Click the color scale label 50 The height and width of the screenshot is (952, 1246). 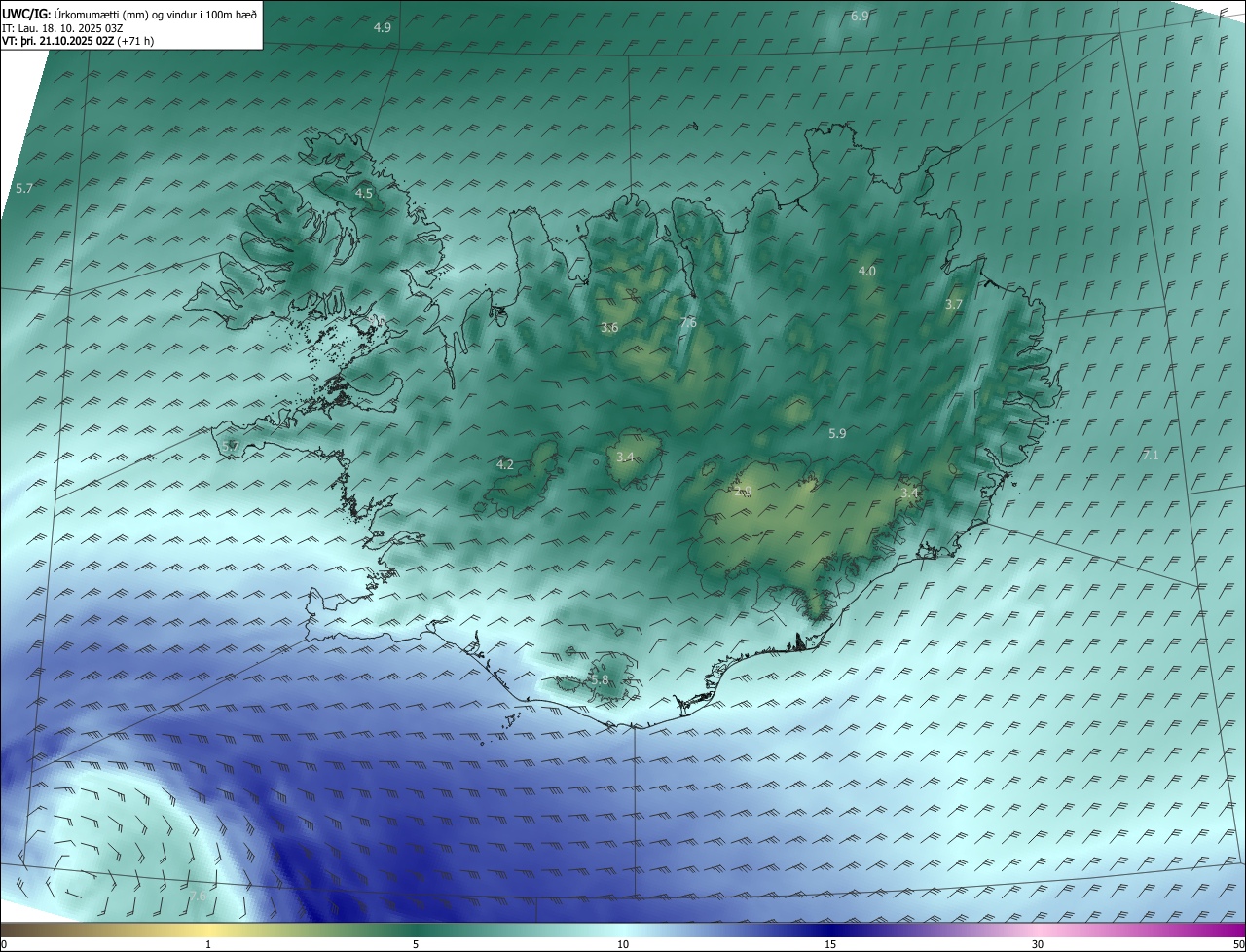(1238, 944)
